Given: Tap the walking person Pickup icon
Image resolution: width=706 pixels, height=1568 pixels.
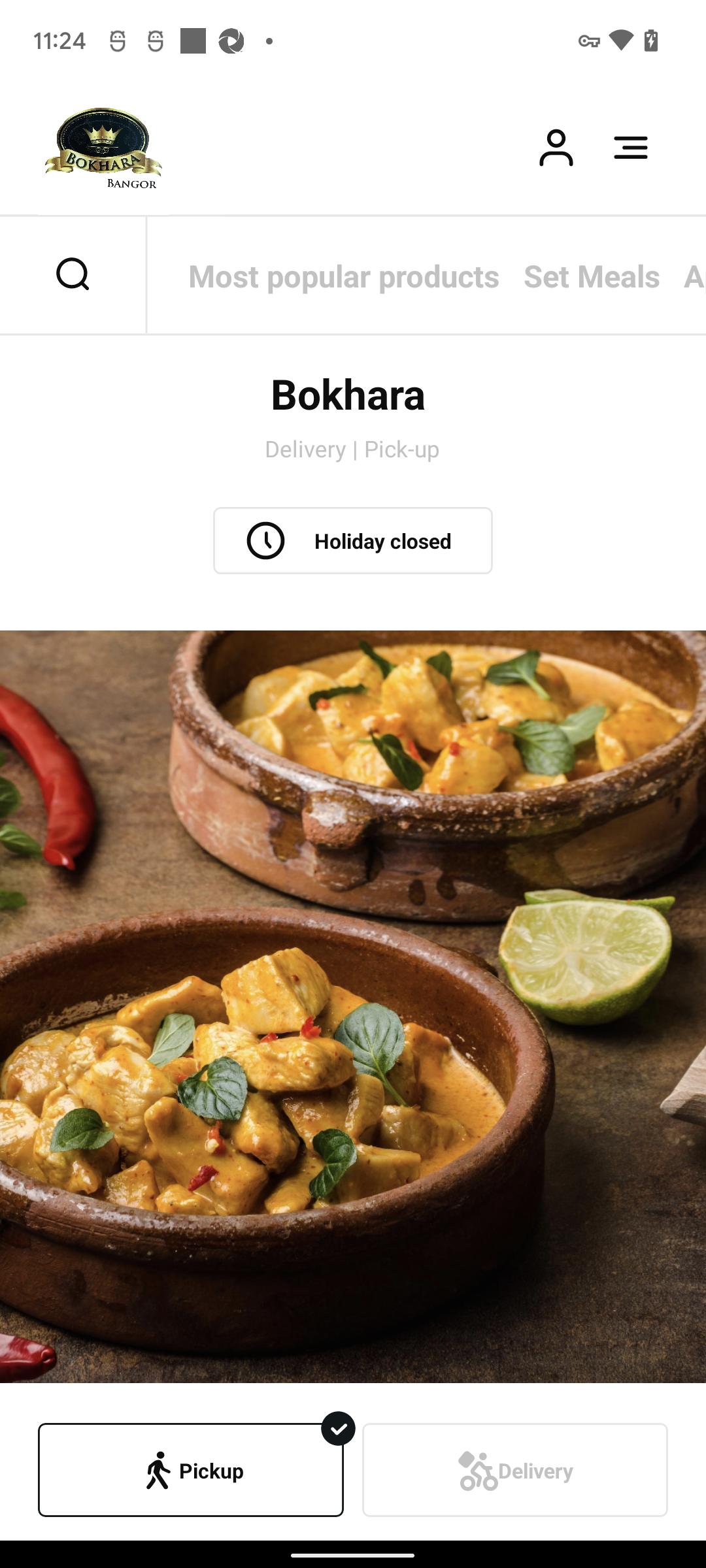Looking at the screenshot, I should (158, 1471).
